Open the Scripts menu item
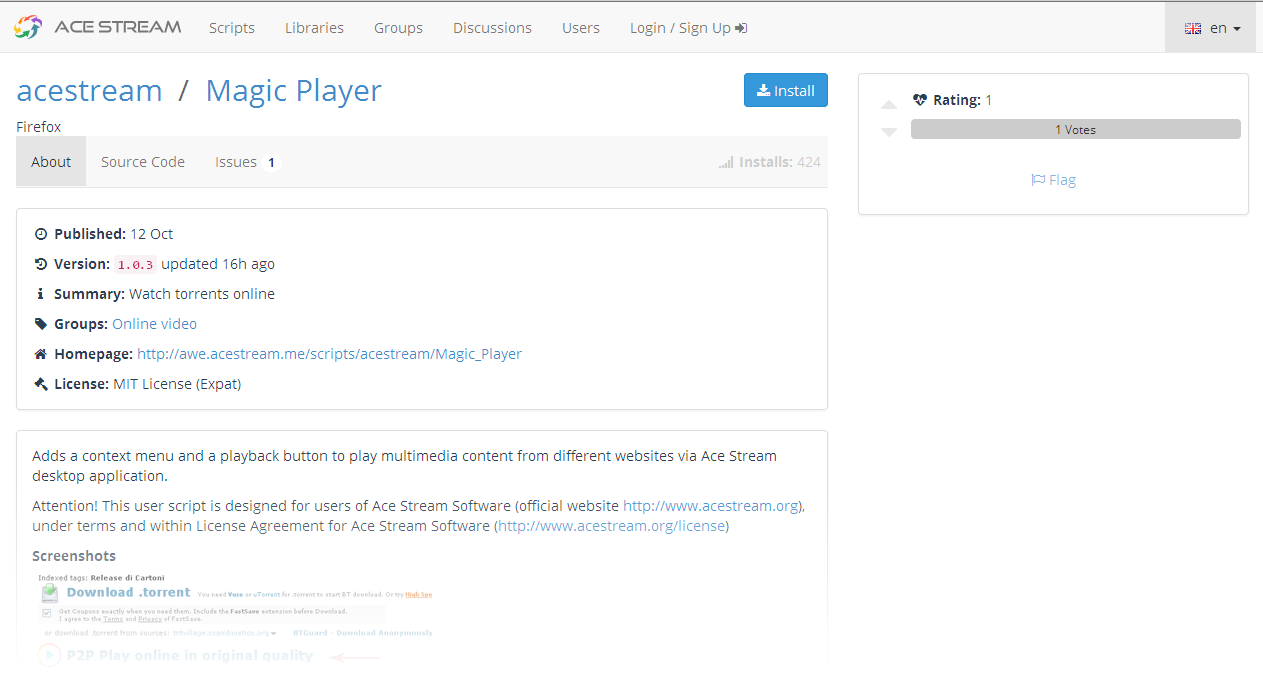 click(232, 28)
